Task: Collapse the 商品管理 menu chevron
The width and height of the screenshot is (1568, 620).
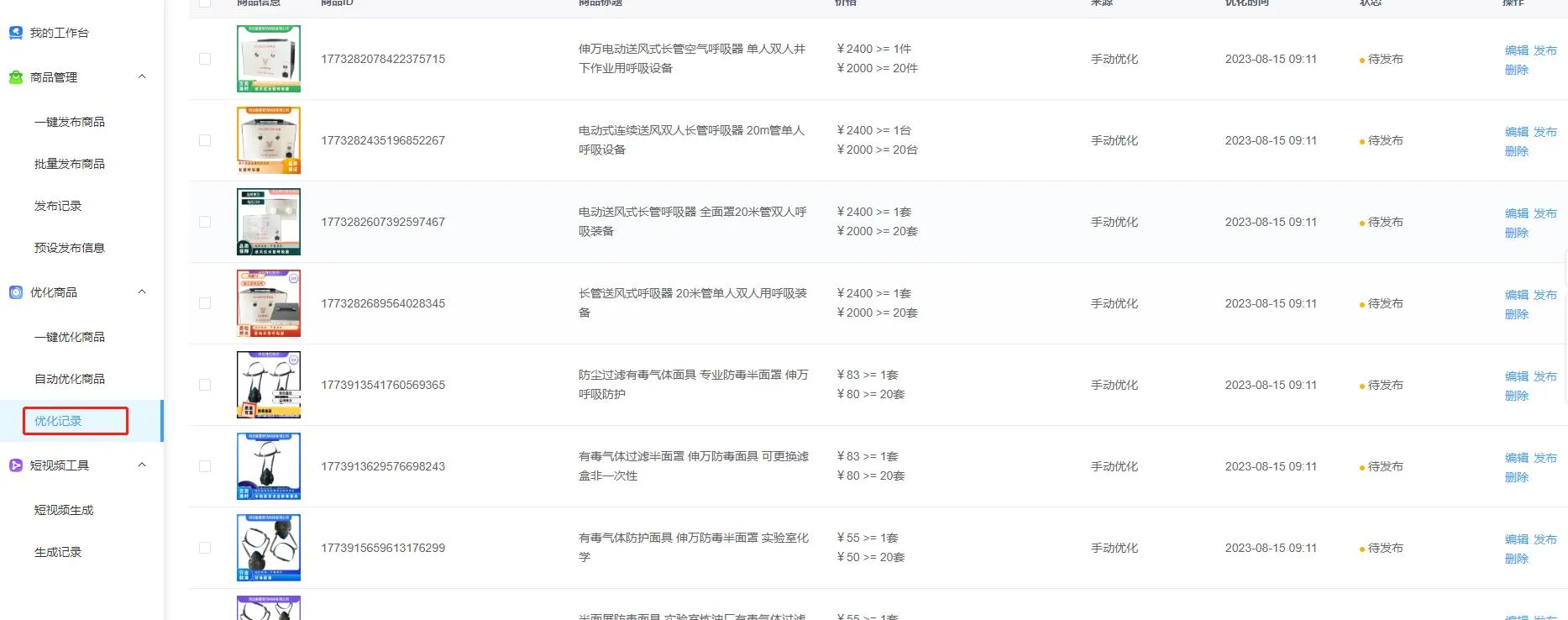Action: coord(142,76)
